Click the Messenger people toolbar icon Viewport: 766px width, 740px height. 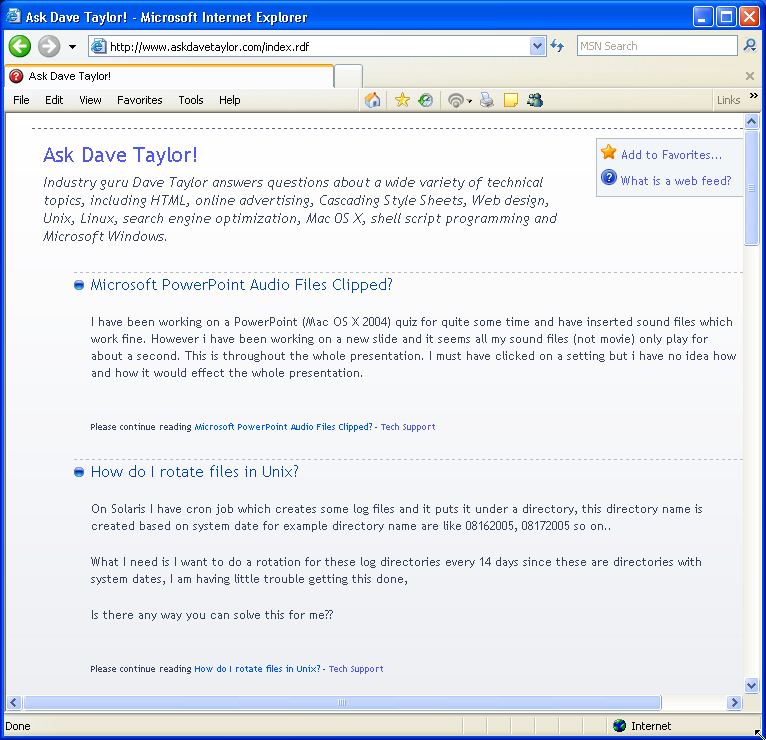coord(535,100)
